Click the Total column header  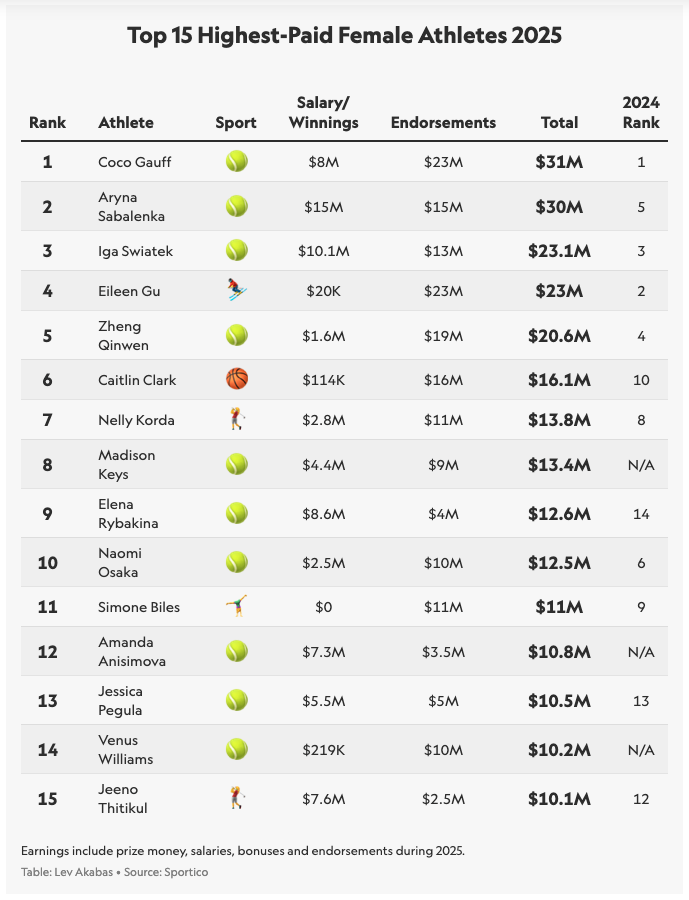559,123
